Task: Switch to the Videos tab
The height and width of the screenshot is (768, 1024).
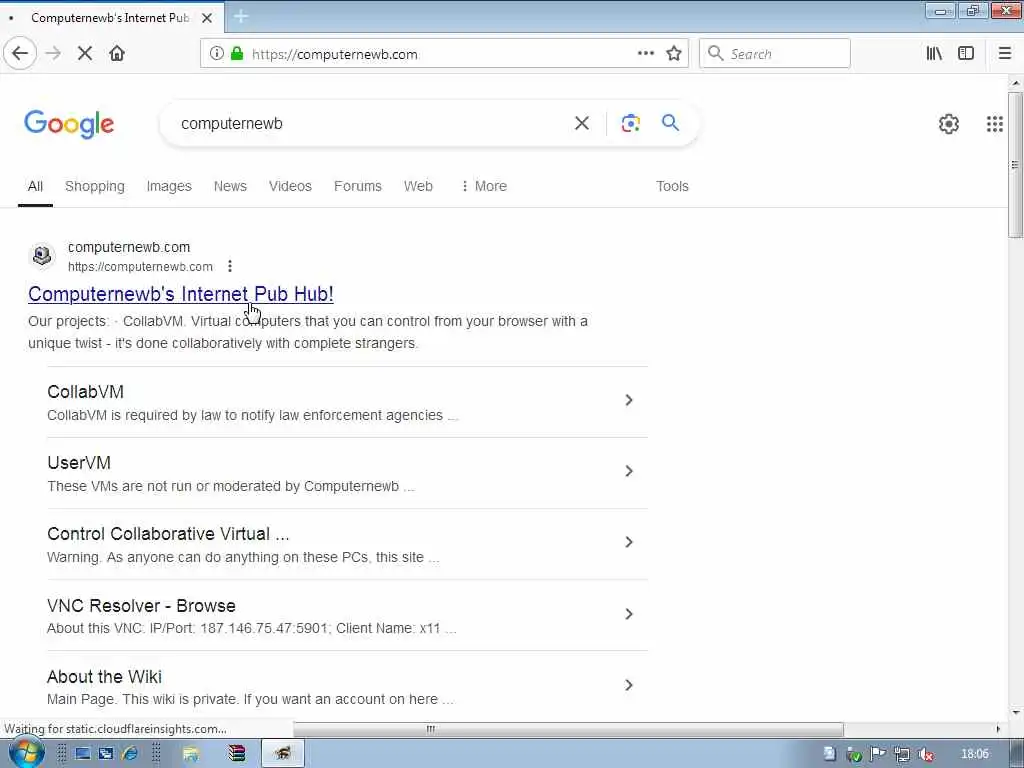Action: point(290,187)
